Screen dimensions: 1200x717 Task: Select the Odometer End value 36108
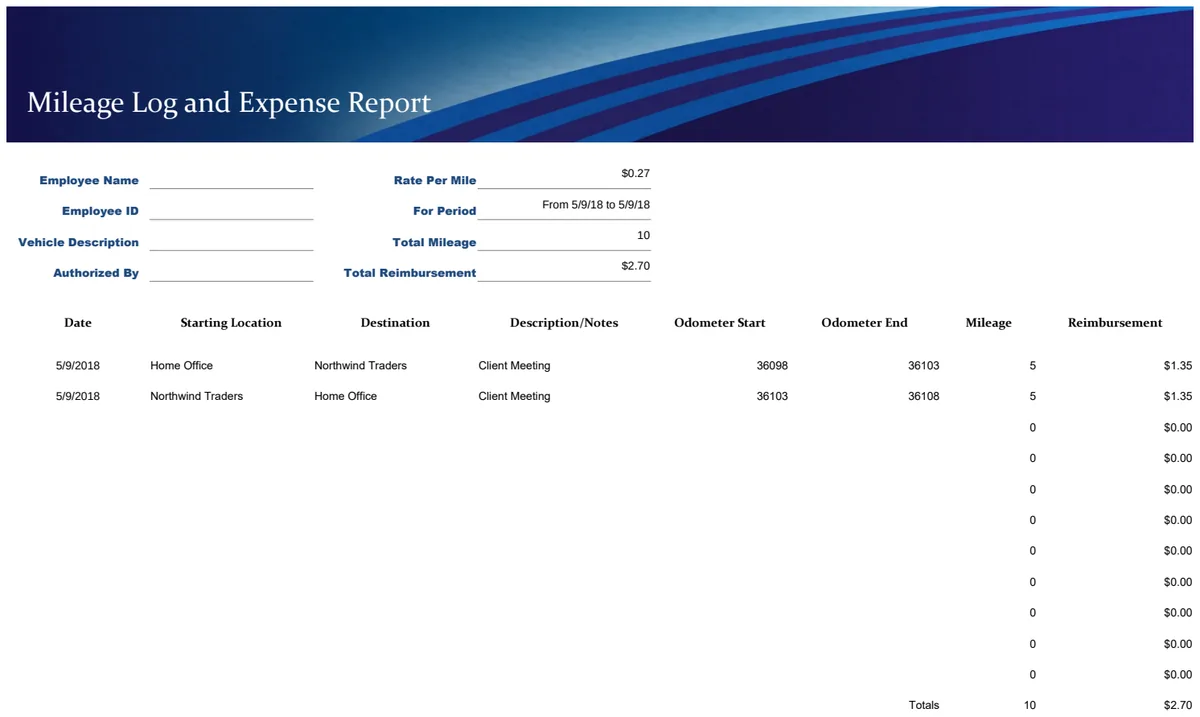coord(923,397)
